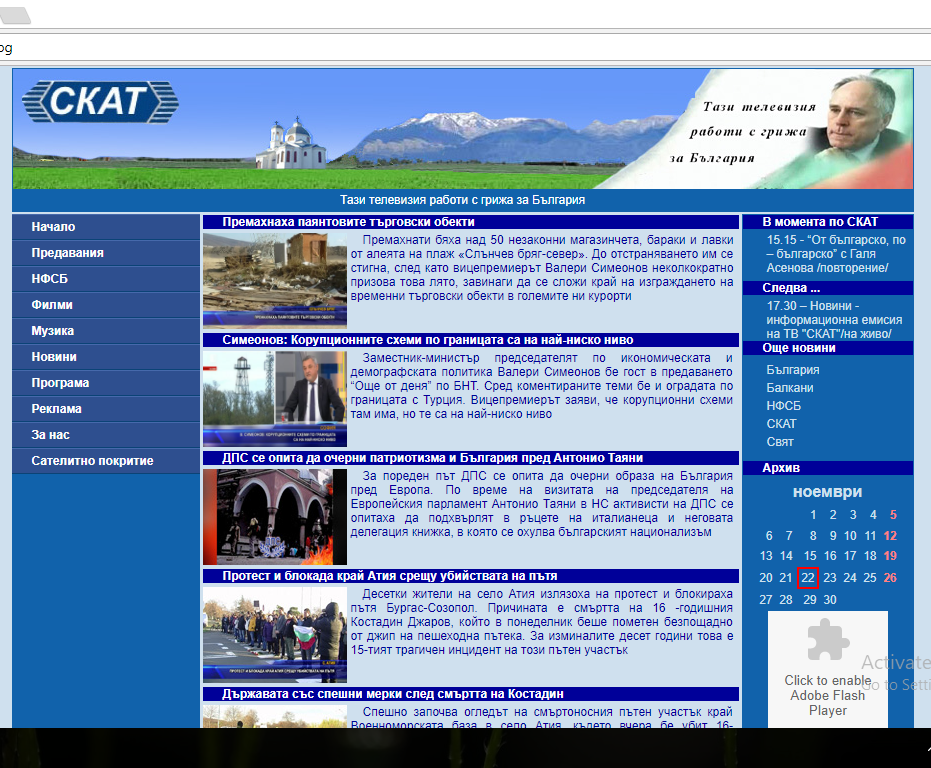Click the Още новини section header
The image size is (931, 768).
[827, 348]
